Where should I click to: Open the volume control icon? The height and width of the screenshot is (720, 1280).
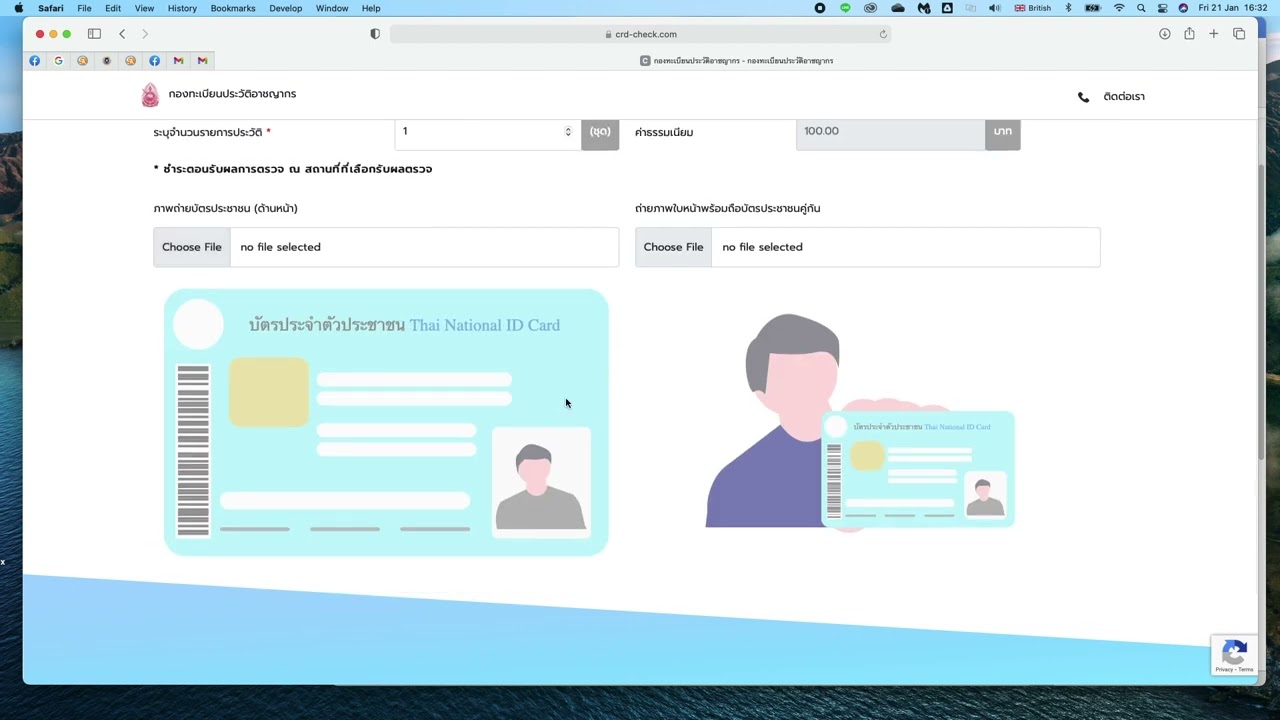994,8
